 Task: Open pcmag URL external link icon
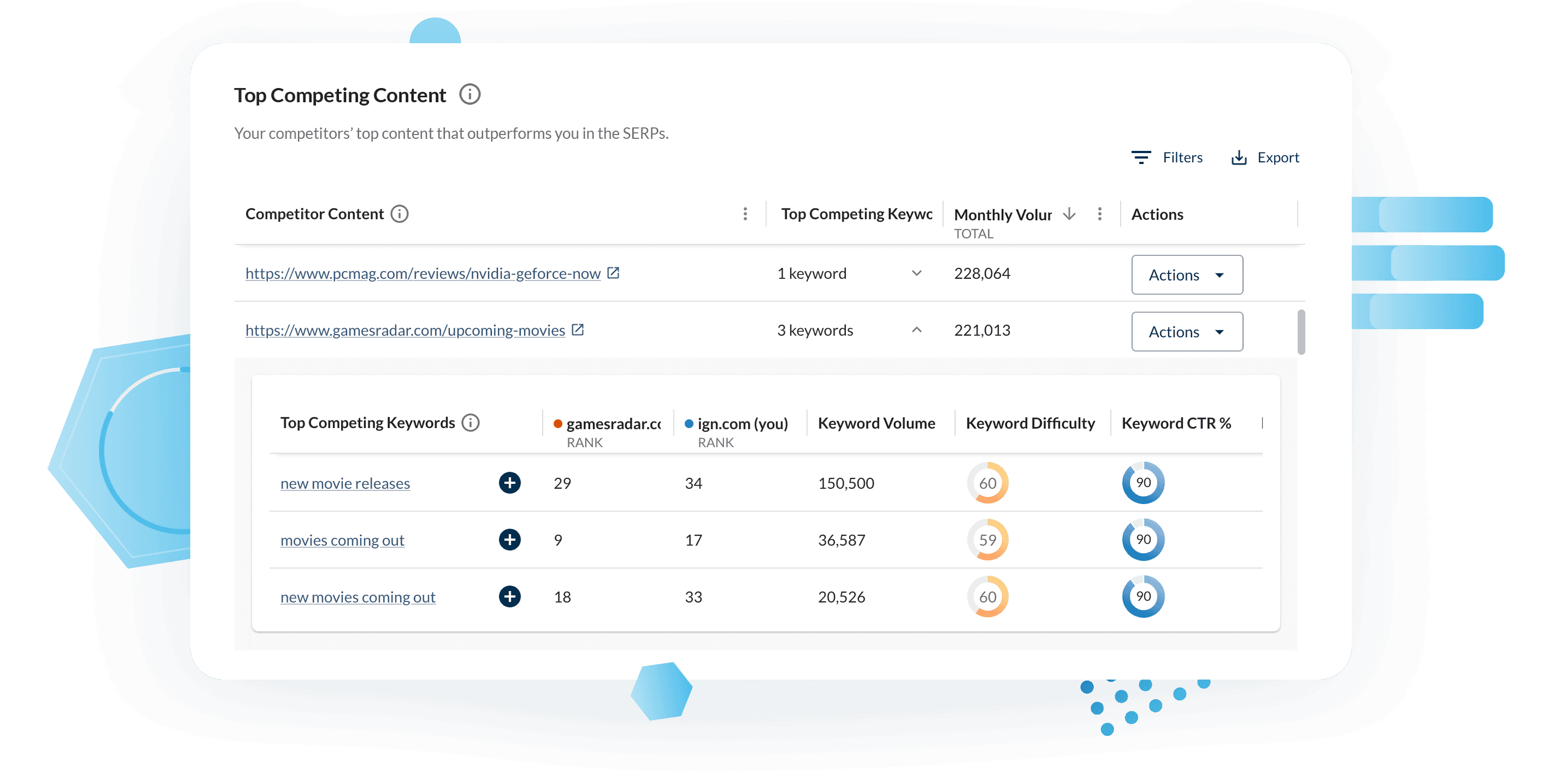click(x=613, y=273)
